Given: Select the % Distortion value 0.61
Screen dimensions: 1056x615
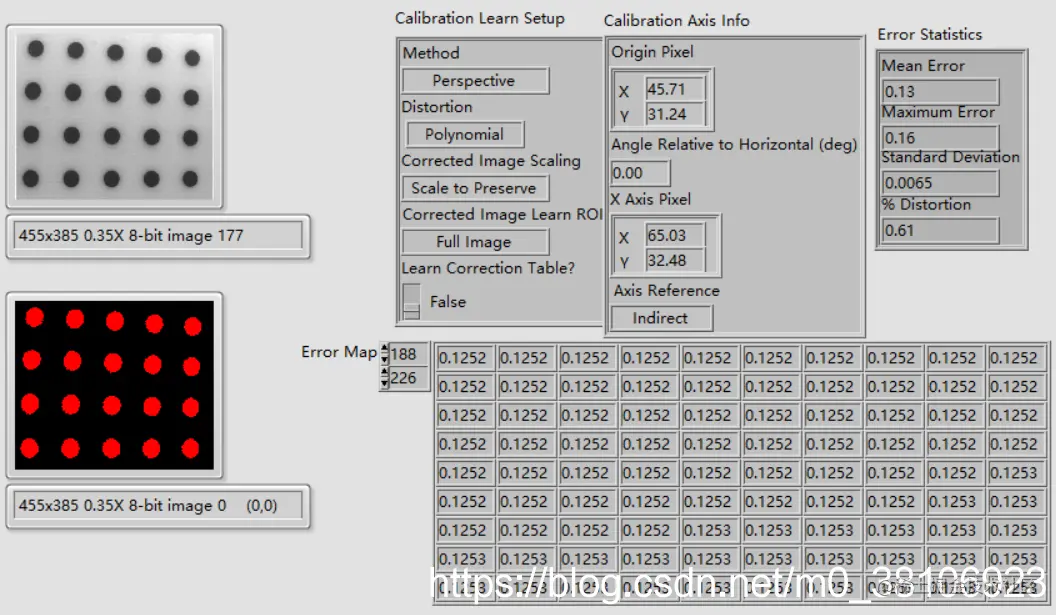Looking at the screenshot, I should [x=939, y=230].
